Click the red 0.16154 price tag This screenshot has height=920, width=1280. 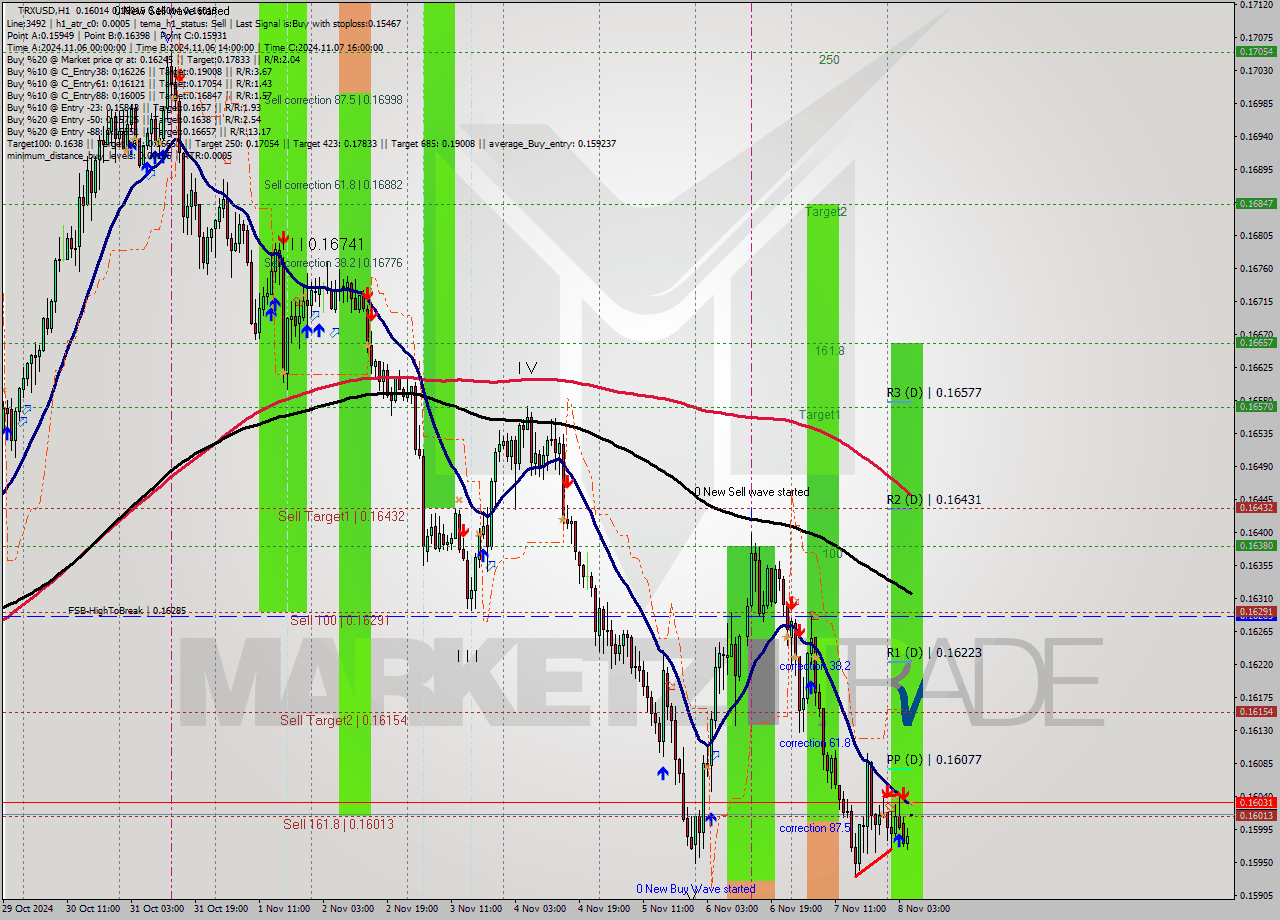point(1256,711)
